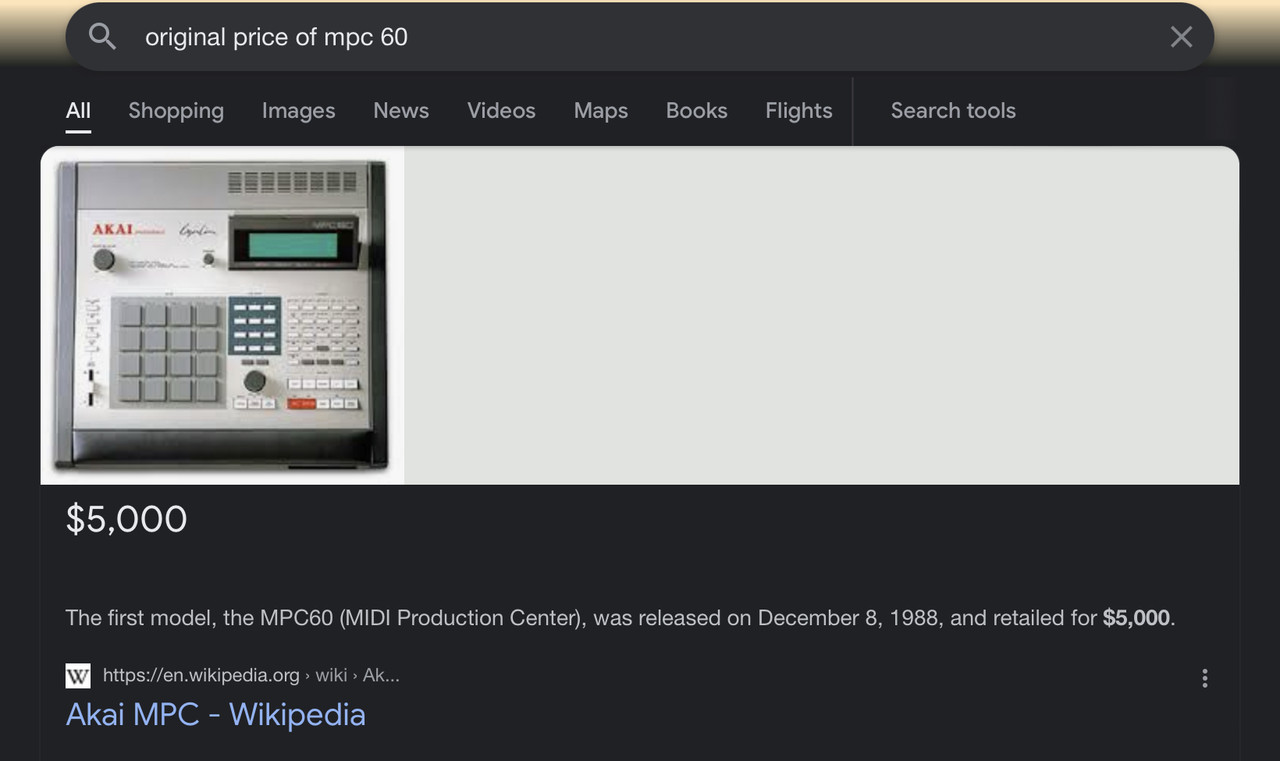This screenshot has width=1280, height=761.
Task: Switch to the Images tab
Action: click(298, 111)
